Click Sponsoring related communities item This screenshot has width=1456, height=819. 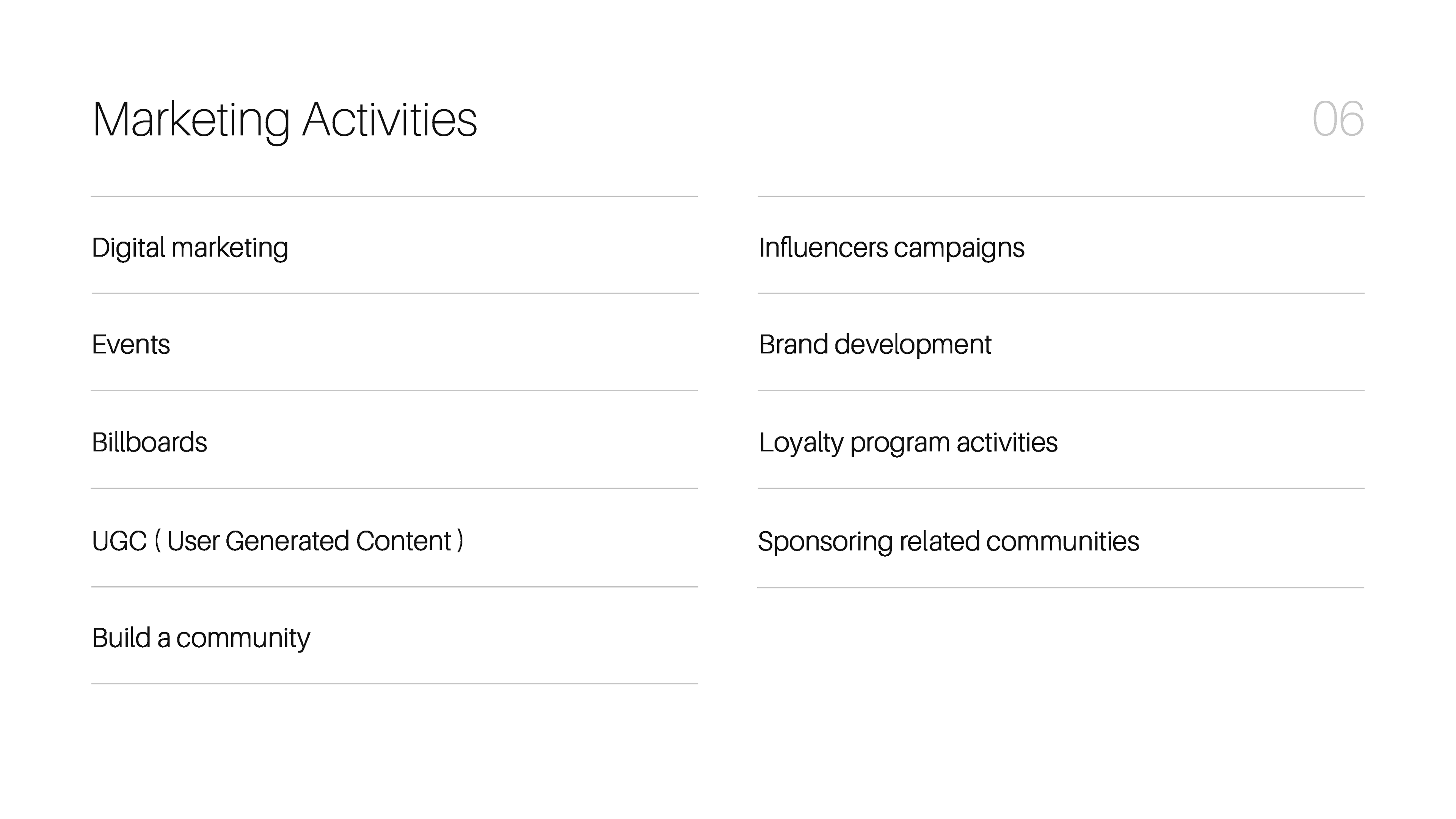click(x=948, y=541)
